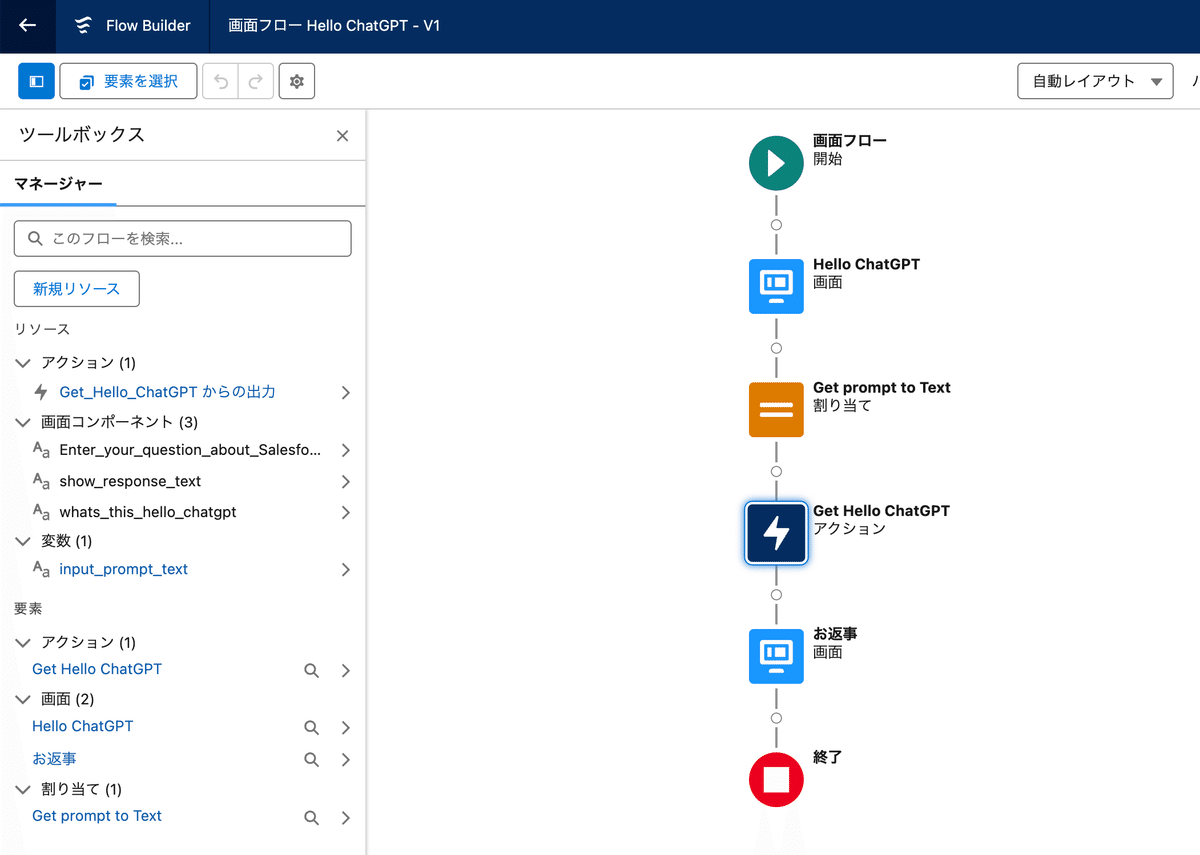Open Hello ChatGPT screen element in the toolbox list
Screen dimensions: 1200x855
coord(83,726)
